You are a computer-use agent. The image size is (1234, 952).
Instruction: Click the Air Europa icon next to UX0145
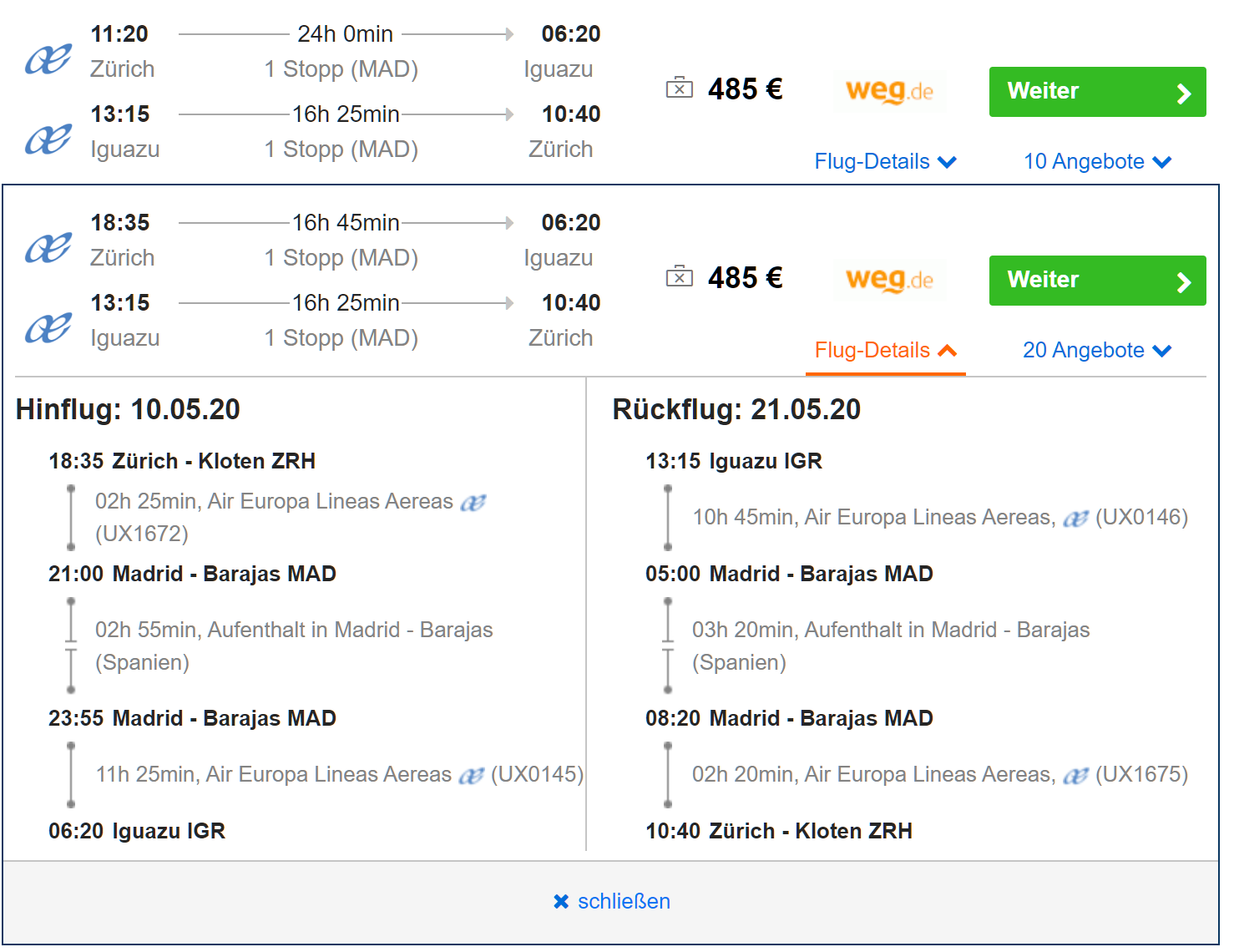472,776
